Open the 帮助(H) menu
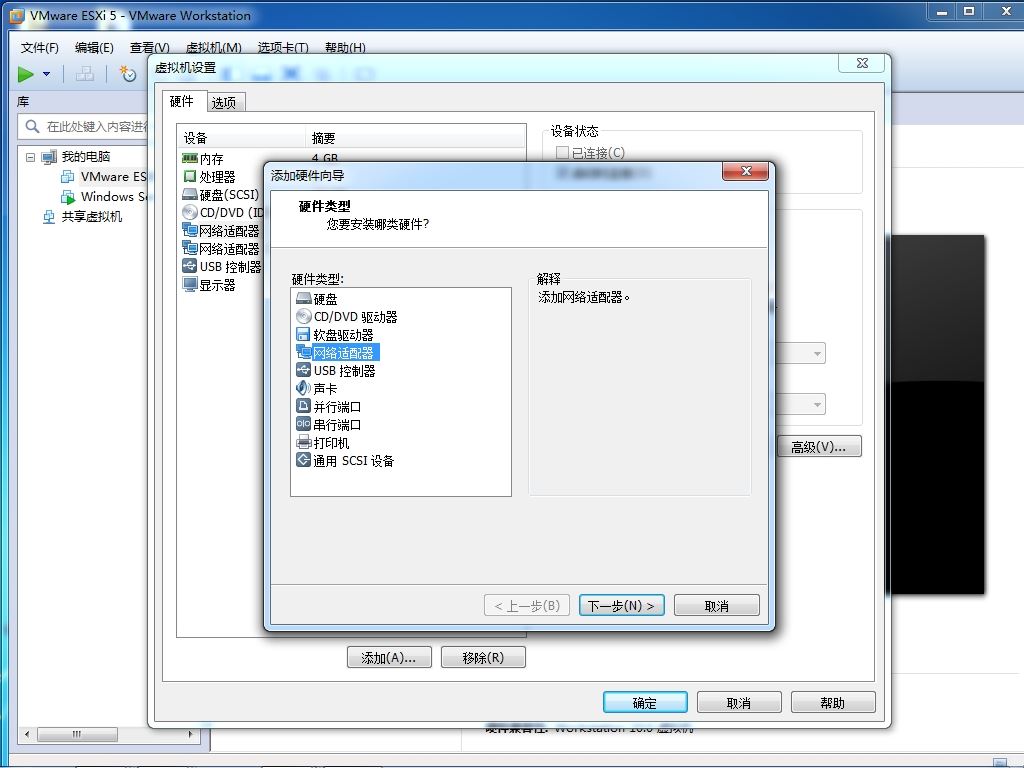Viewport: 1024px width, 768px height. coord(345,48)
